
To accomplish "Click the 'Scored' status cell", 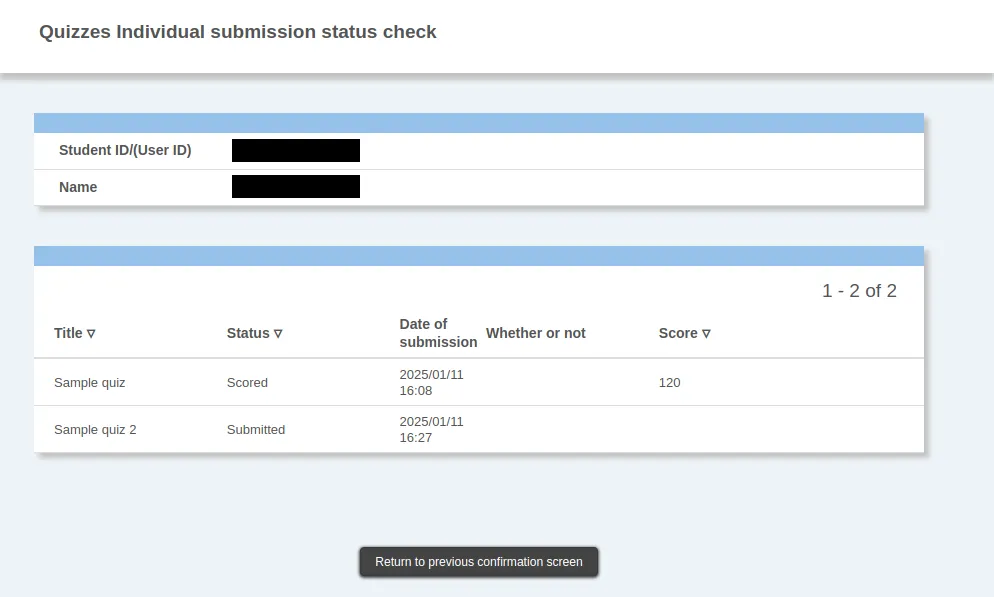I will point(247,383).
